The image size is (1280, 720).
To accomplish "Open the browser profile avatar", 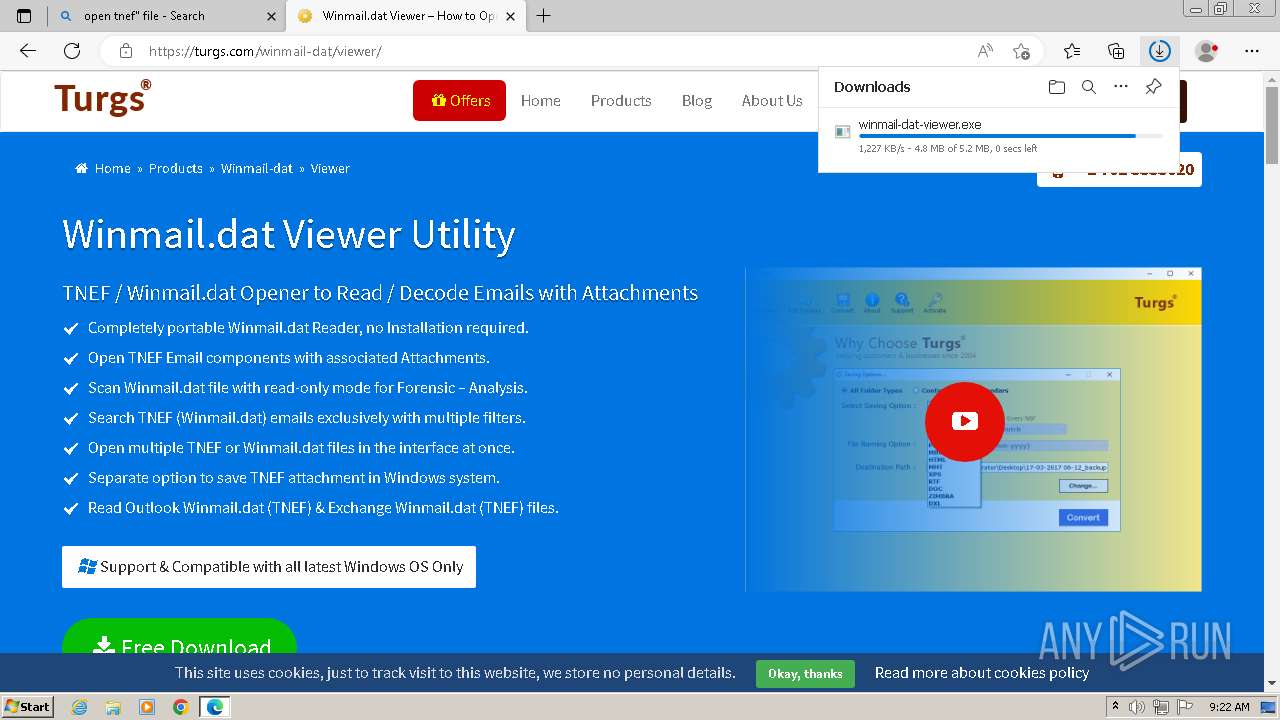I will [1207, 51].
